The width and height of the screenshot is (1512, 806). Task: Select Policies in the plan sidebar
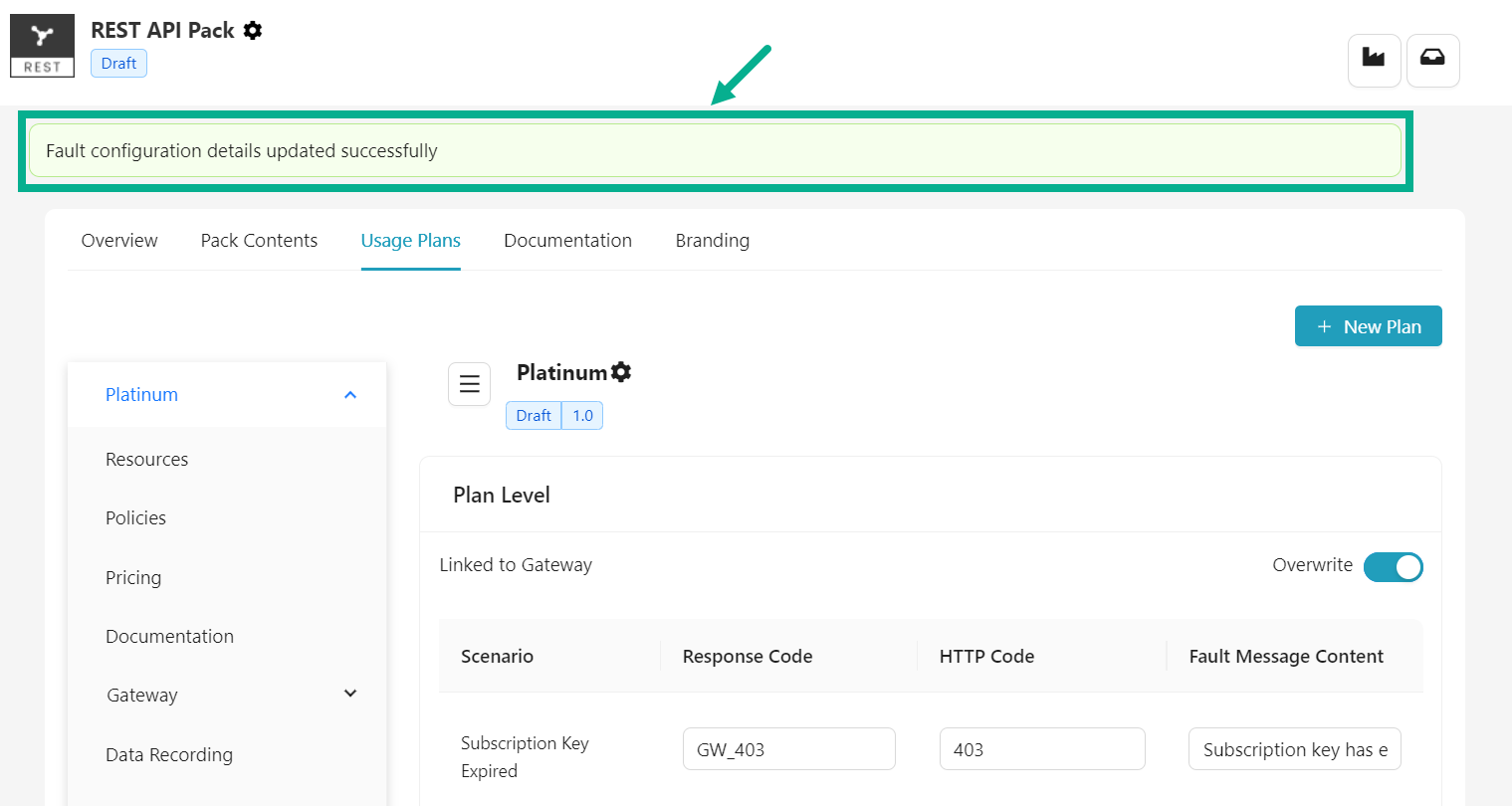coord(135,518)
